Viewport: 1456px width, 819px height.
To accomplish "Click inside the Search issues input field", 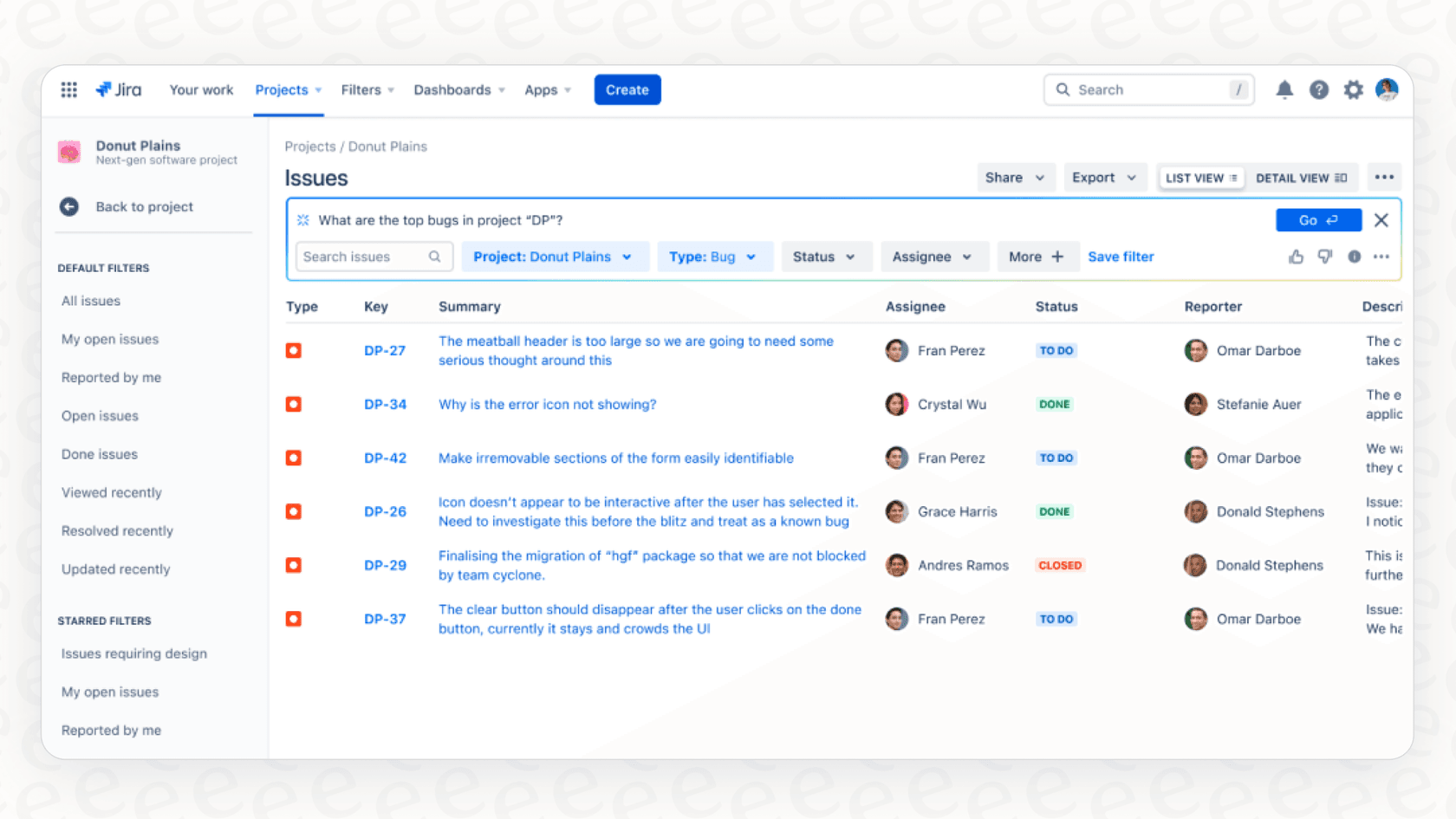I will (364, 257).
